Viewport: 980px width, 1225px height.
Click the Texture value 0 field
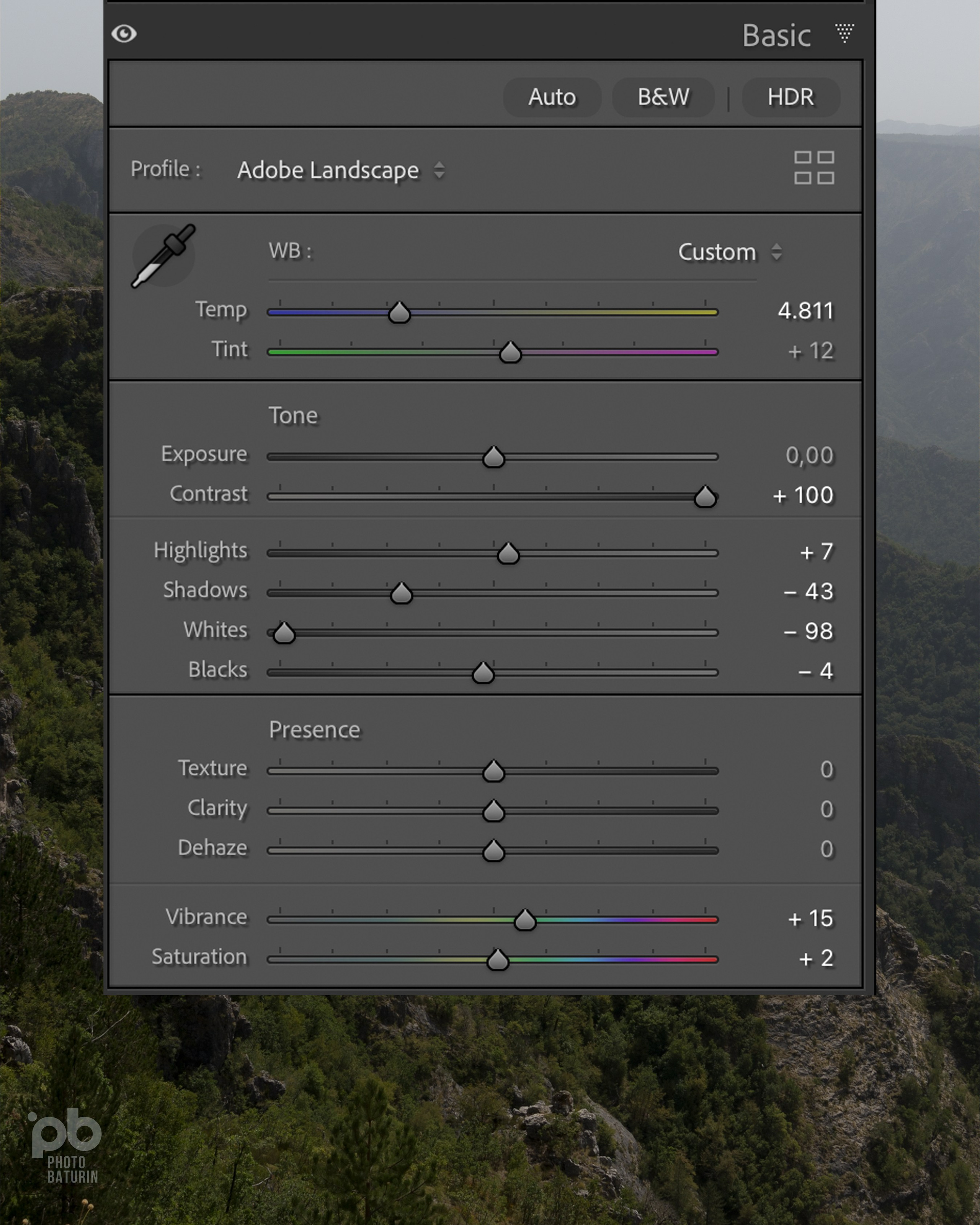pyautogui.click(x=826, y=770)
